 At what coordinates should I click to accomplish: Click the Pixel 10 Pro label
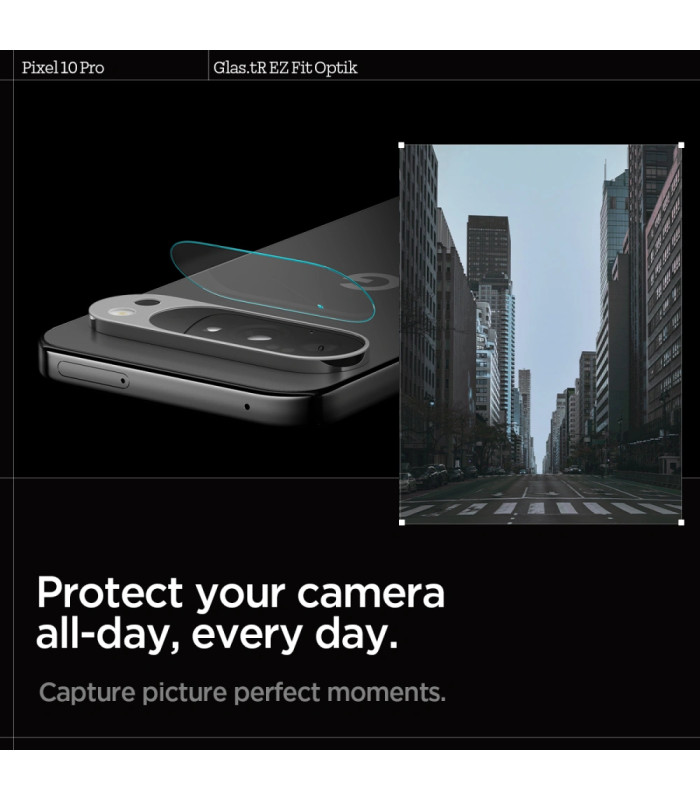(63, 68)
